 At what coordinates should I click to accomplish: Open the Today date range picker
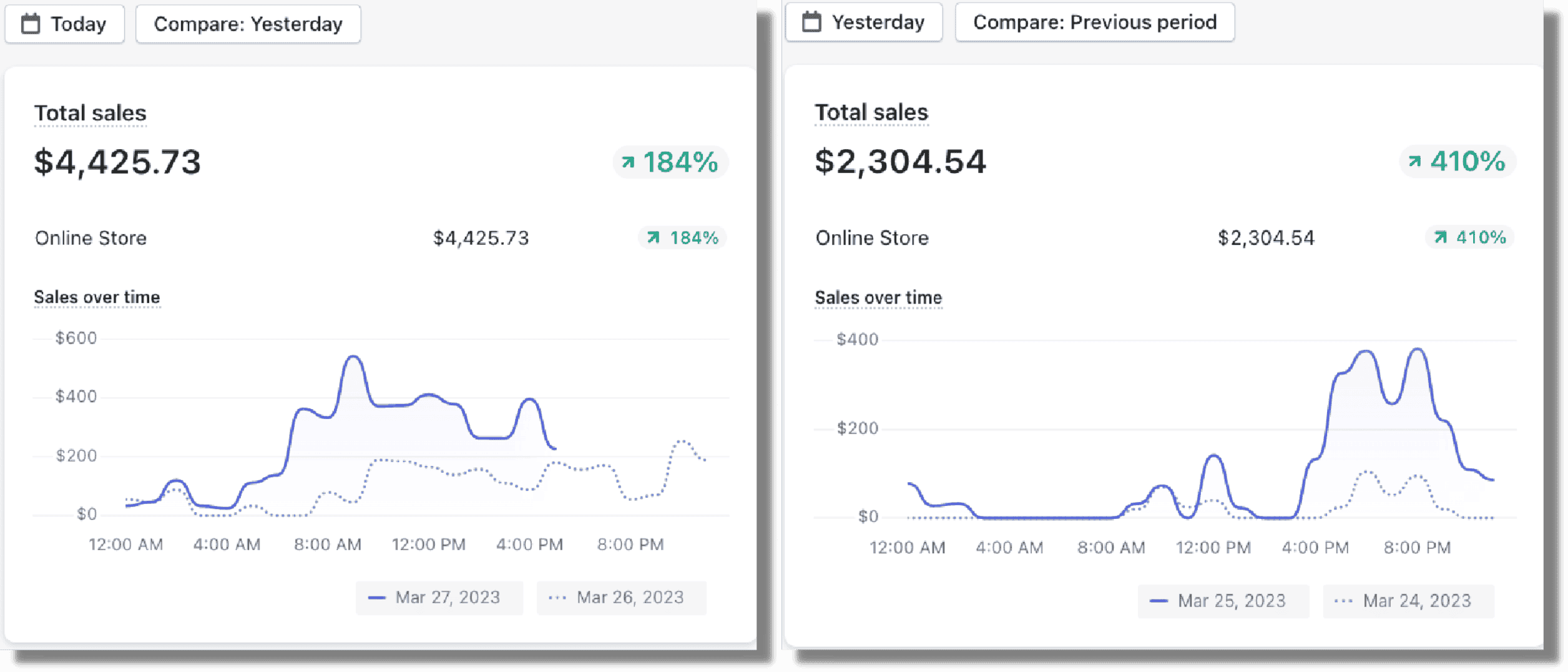(65, 24)
